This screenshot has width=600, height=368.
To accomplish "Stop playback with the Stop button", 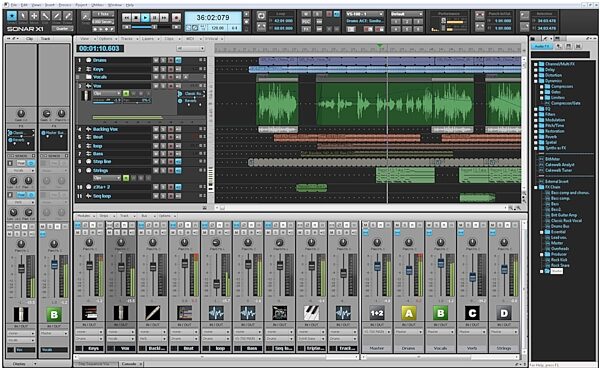I will [135, 18].
